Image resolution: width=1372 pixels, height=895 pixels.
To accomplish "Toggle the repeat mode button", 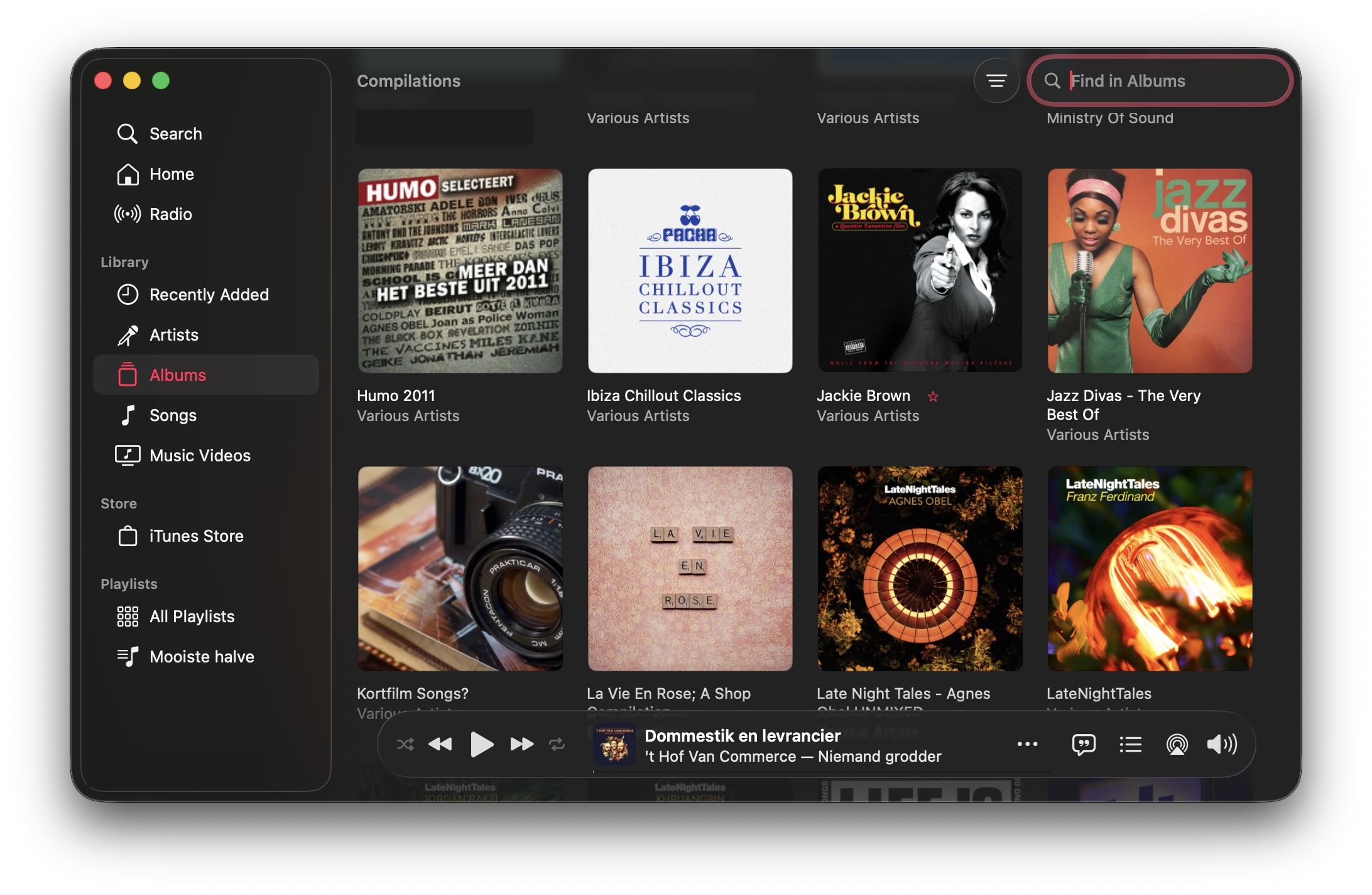I will (557, 745).
